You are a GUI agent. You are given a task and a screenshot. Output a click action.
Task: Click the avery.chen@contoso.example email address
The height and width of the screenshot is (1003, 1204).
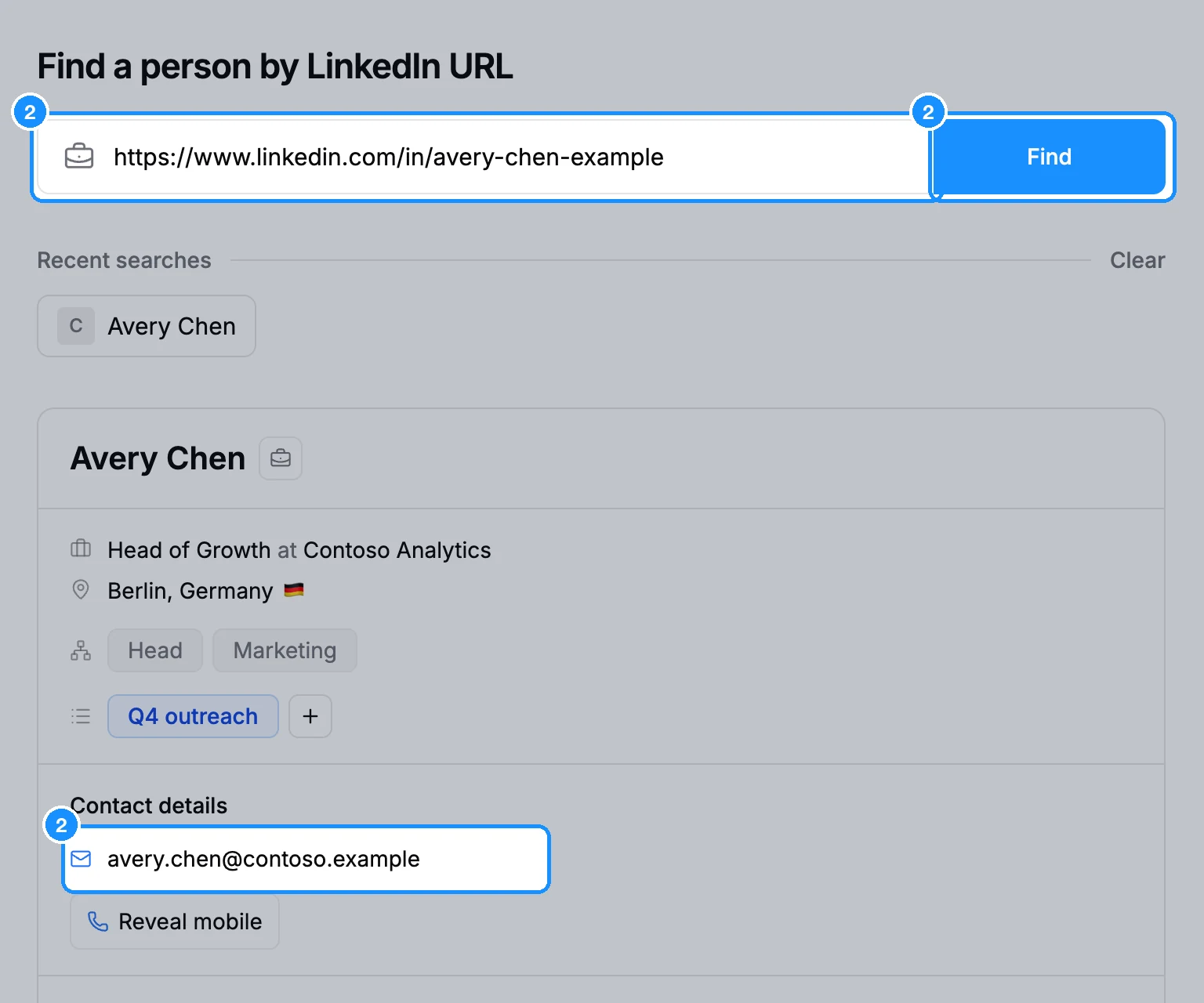(x=263, y=859)
